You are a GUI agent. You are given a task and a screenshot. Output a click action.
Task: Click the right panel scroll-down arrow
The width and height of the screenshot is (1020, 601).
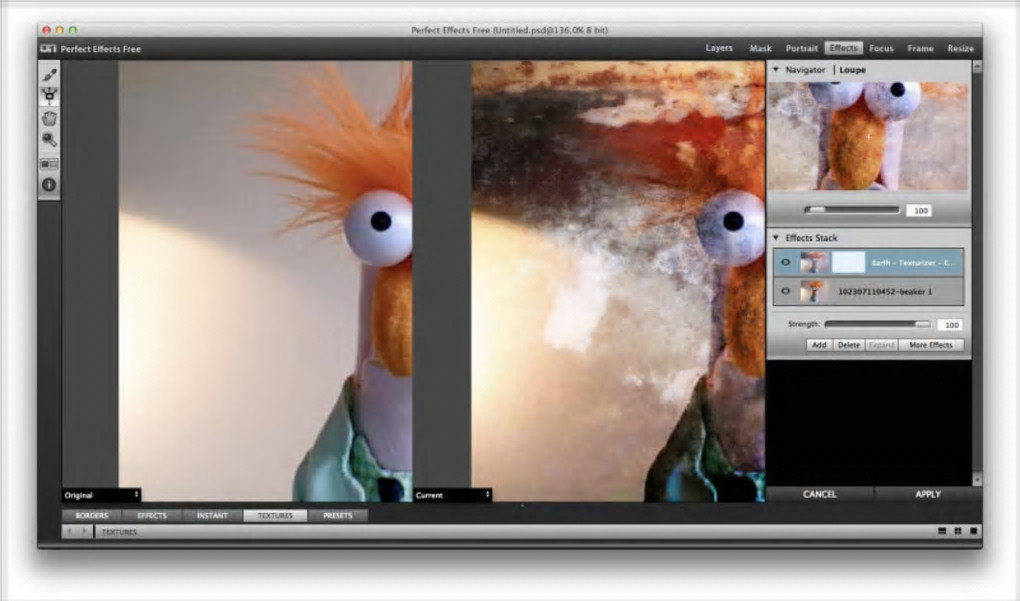(976, 479)
